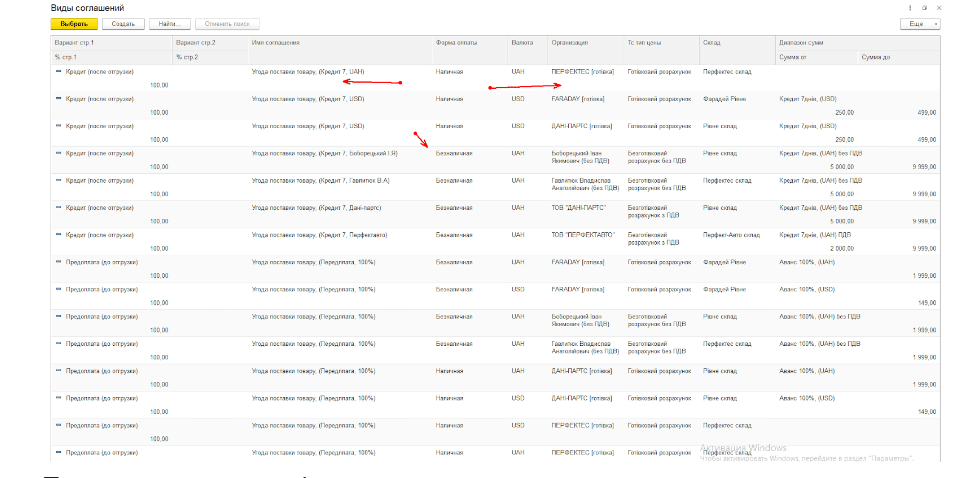Click the window restore icon in title bar
The width and height of the screenshot is (959, 478).
[924, 7]
